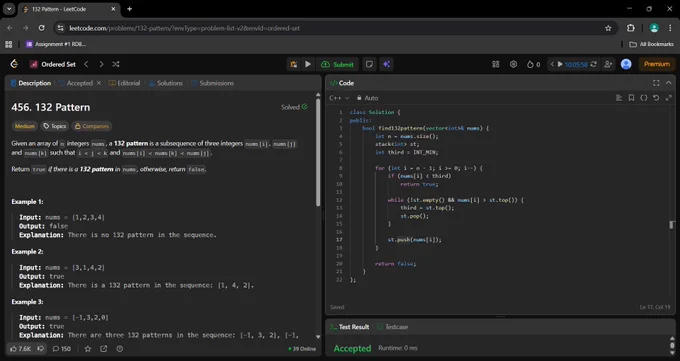Run the code with the play button
680x361 pixels.
308,64
